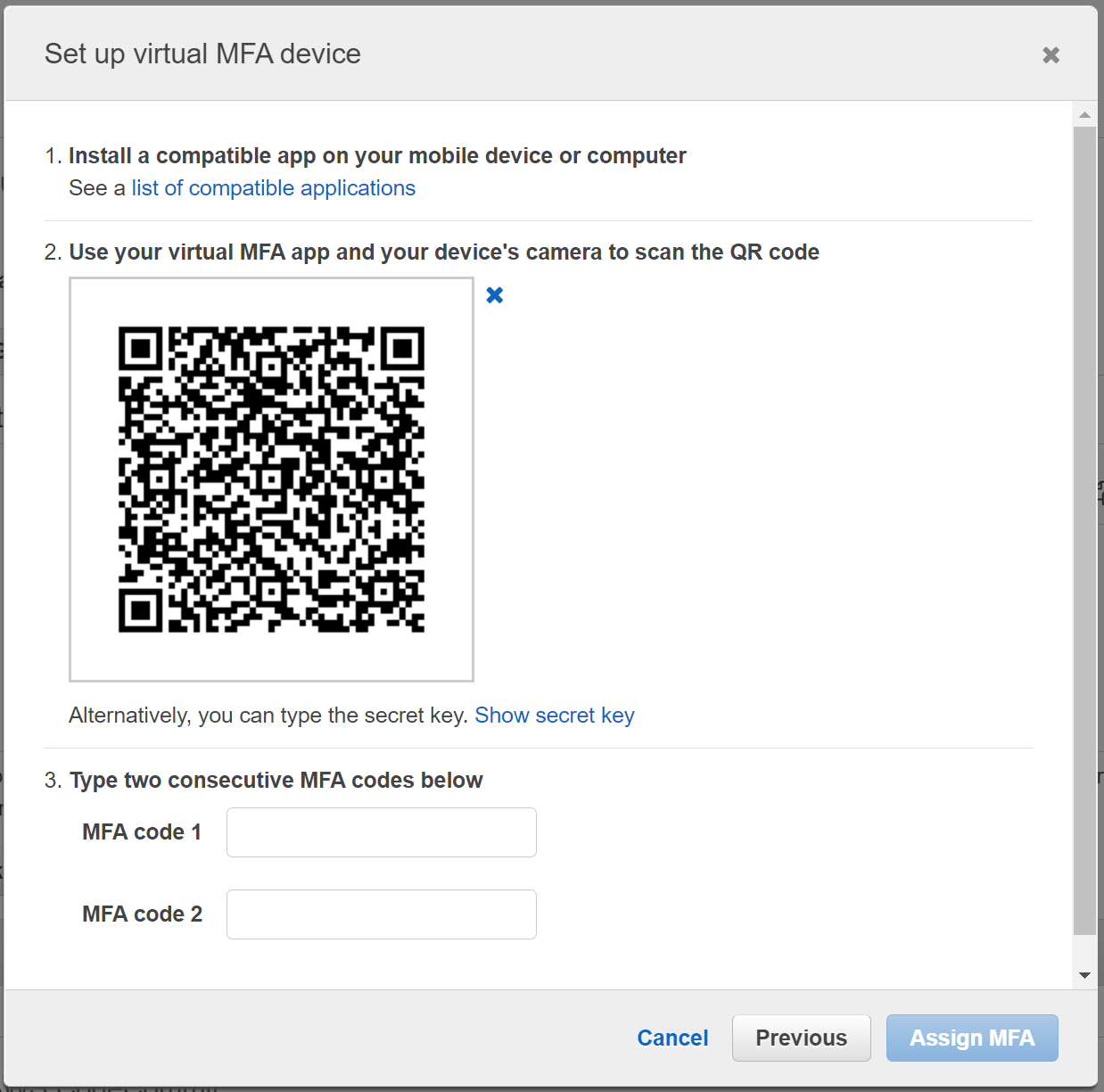Go back with the Previous button

click(x=801, y=1038)
